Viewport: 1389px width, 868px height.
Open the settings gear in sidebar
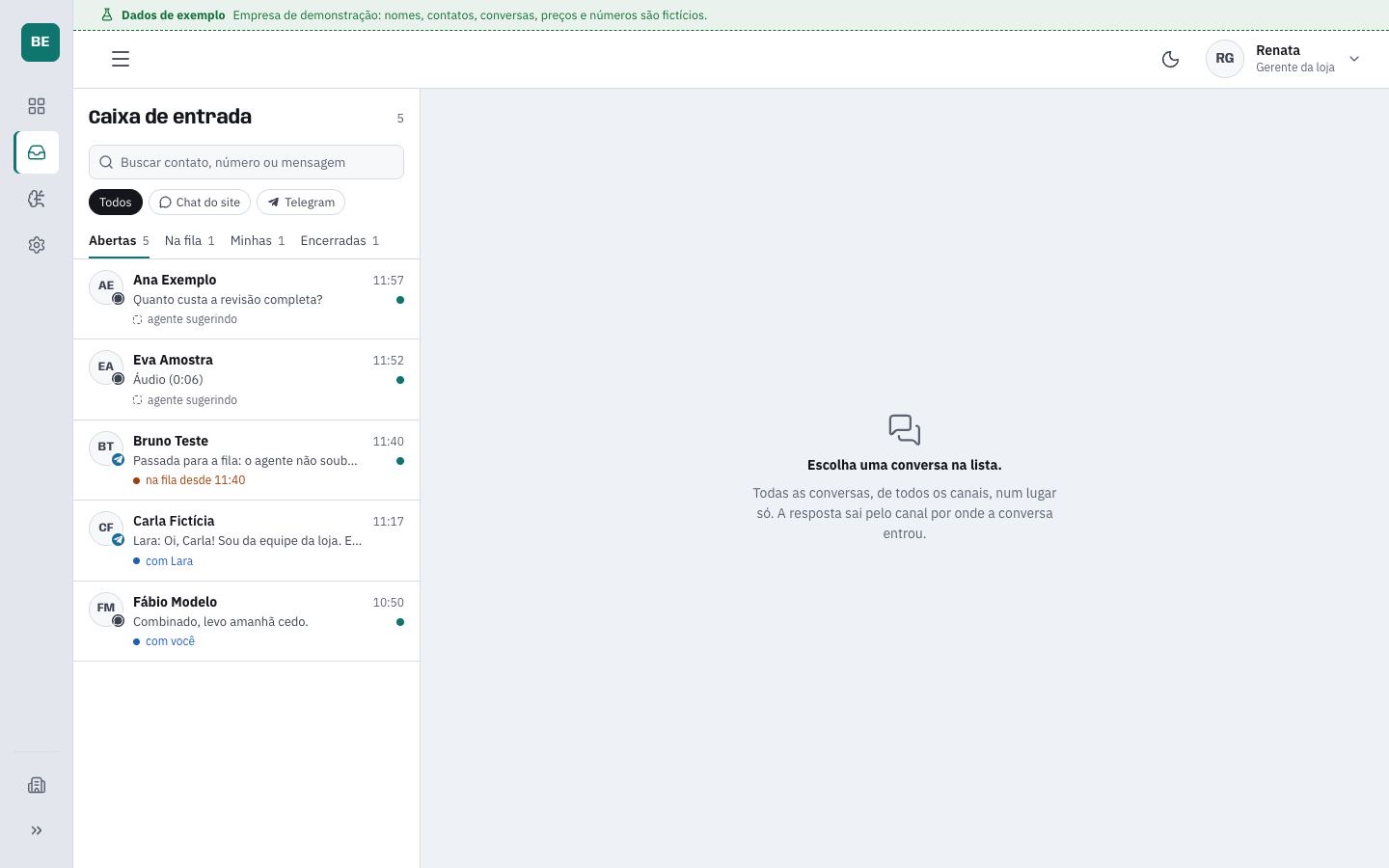37,245
